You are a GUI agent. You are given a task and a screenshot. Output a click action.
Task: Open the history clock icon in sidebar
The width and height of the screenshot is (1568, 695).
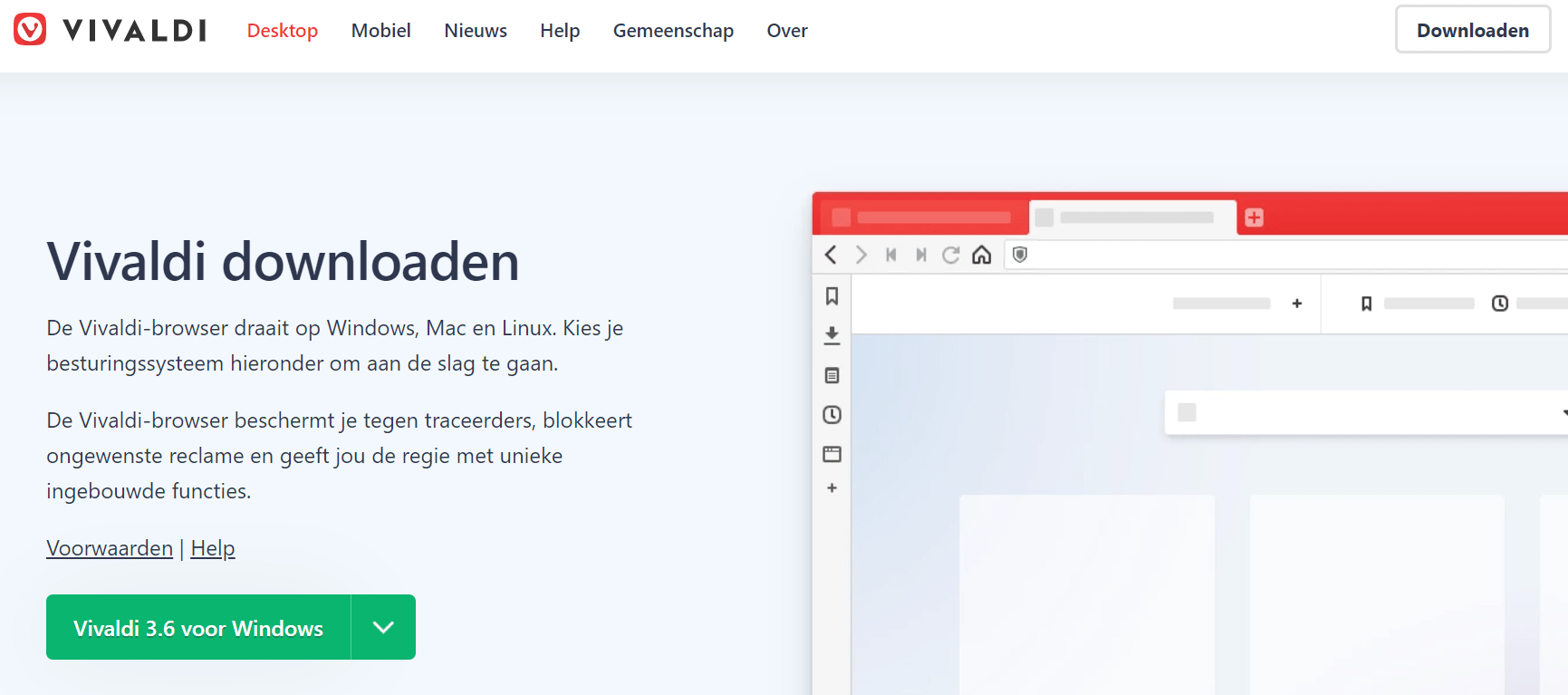point(832,415)
